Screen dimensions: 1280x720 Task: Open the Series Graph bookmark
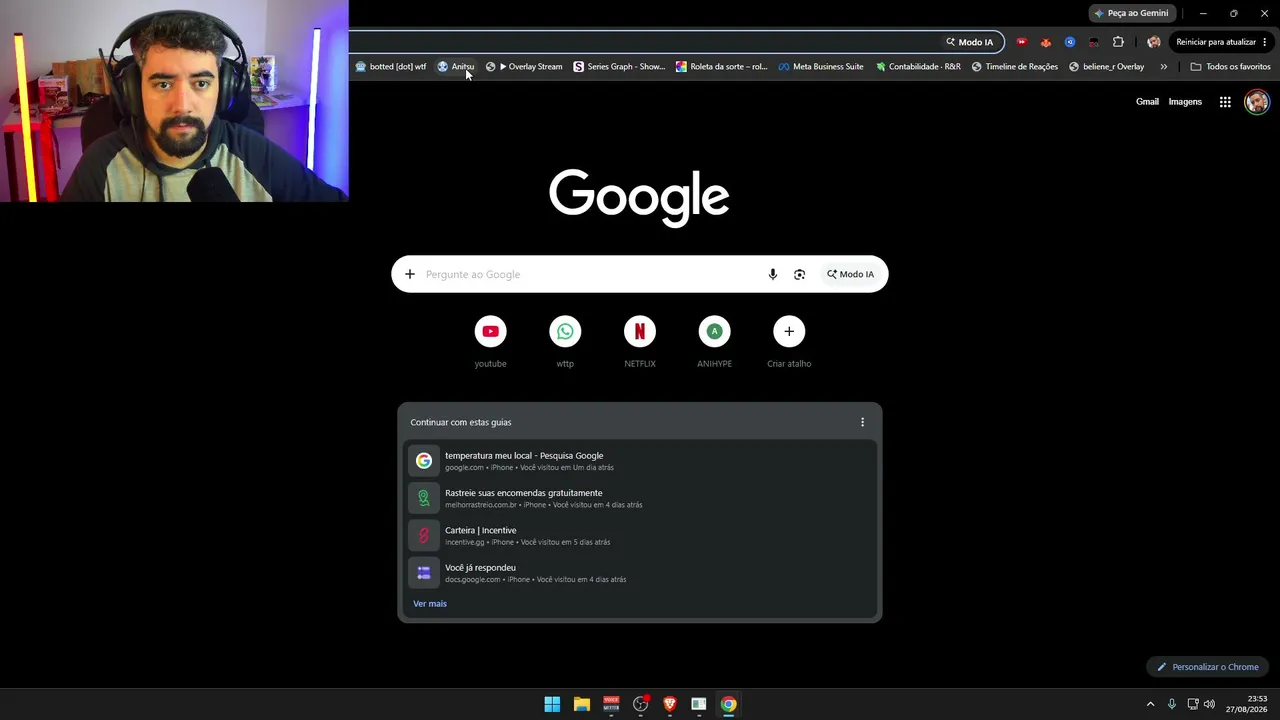[x=619, y=67]
